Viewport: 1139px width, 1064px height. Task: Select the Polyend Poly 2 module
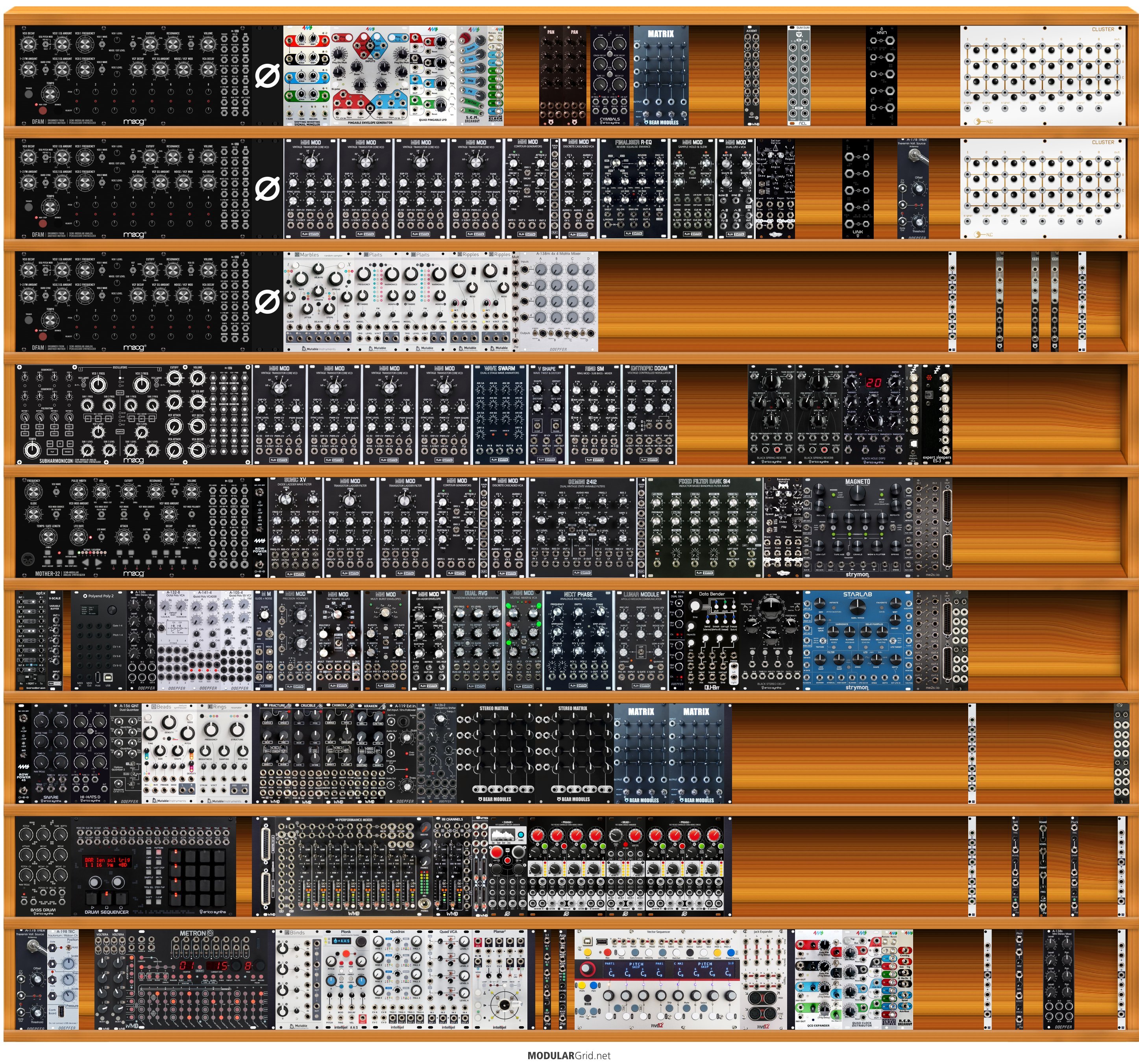98,640
